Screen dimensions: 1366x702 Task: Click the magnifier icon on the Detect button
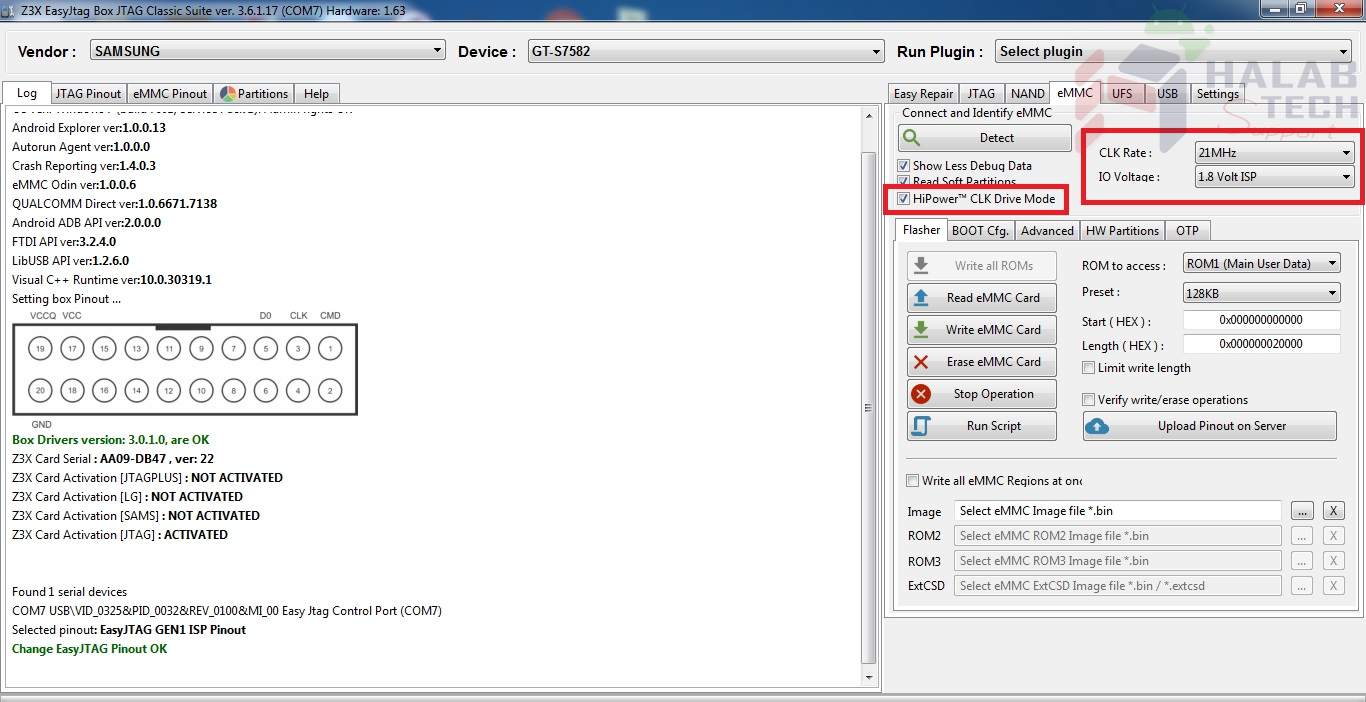(x=912, y=138)
